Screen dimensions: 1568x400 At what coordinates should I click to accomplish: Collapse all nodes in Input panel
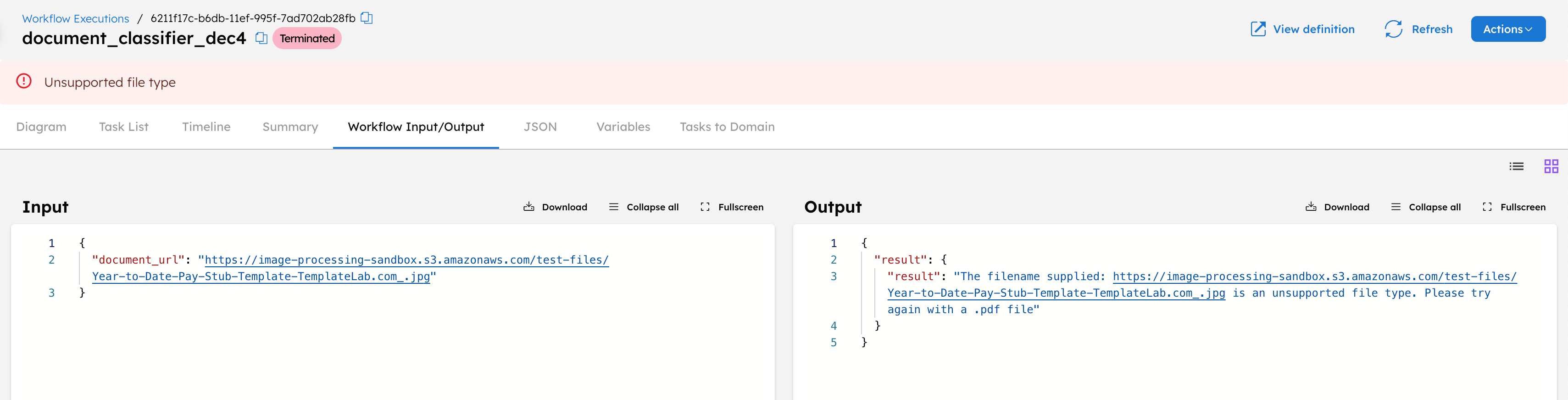pos(643,207)
